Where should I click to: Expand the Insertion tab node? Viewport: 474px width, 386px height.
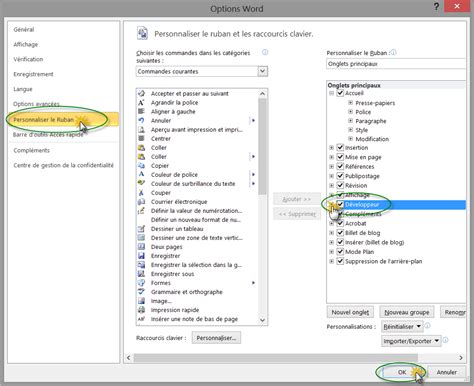[331, 147]
